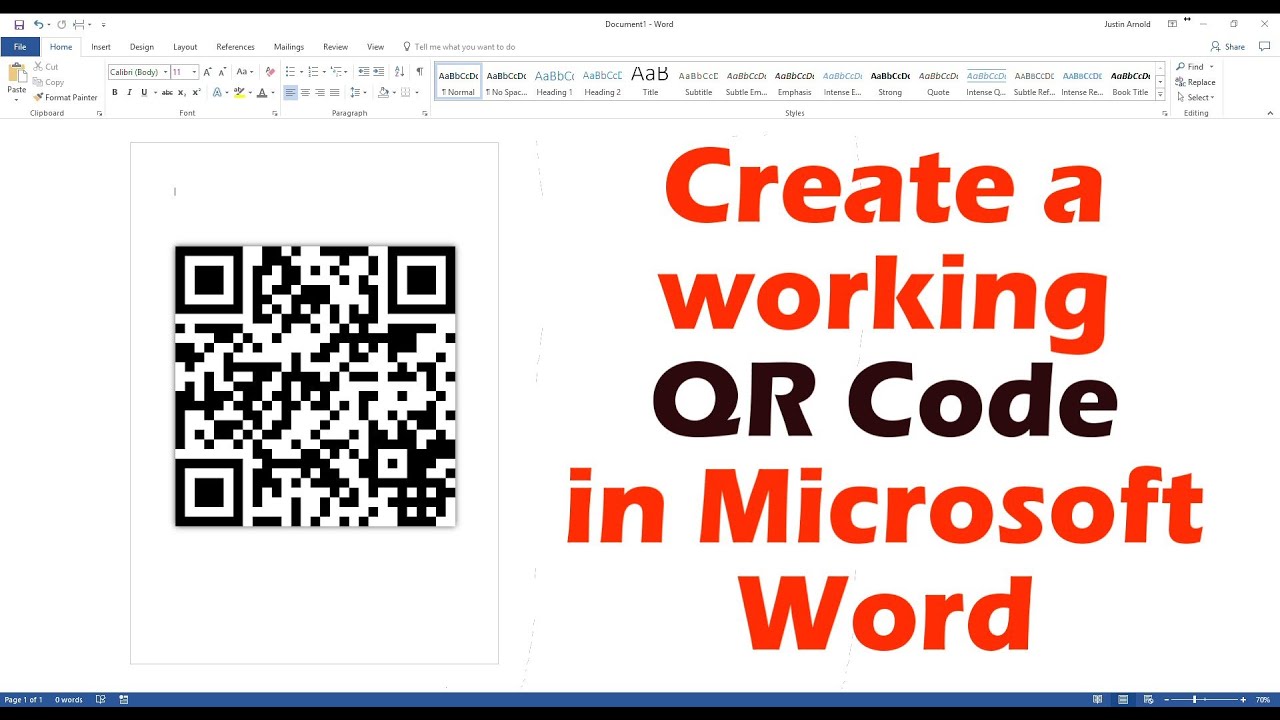
Task: Switch to the Design tab
Action: pos(142,47)
